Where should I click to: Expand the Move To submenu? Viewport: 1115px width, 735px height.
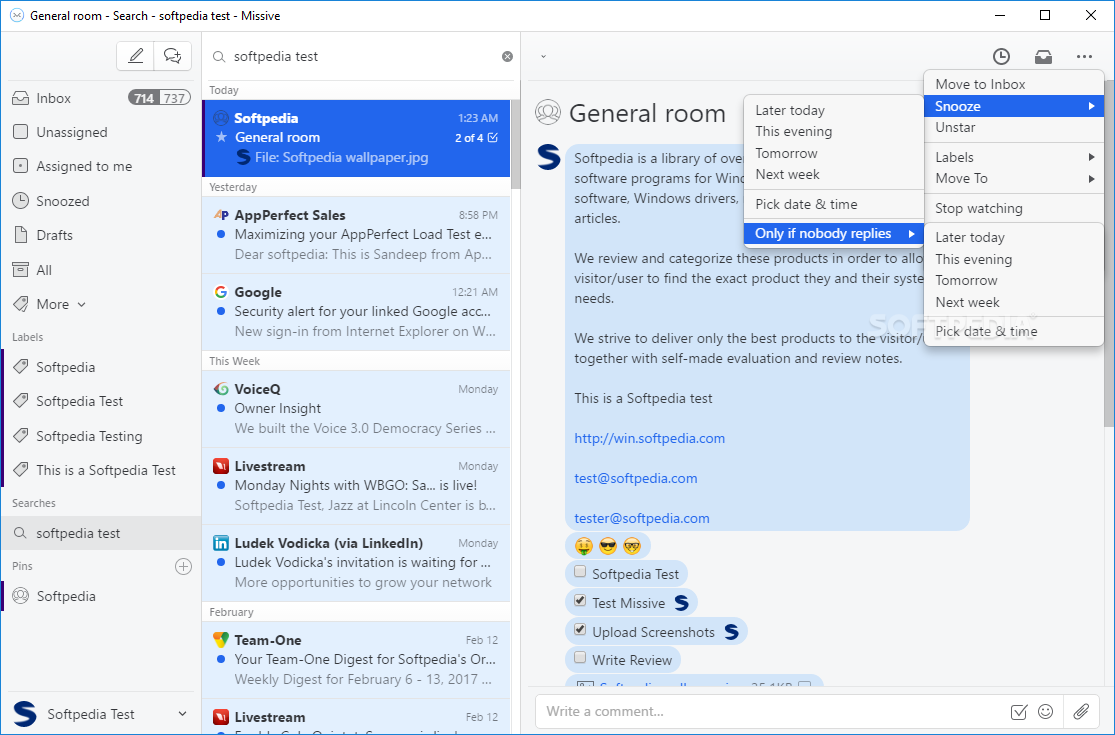click(x=1014, y=178)
